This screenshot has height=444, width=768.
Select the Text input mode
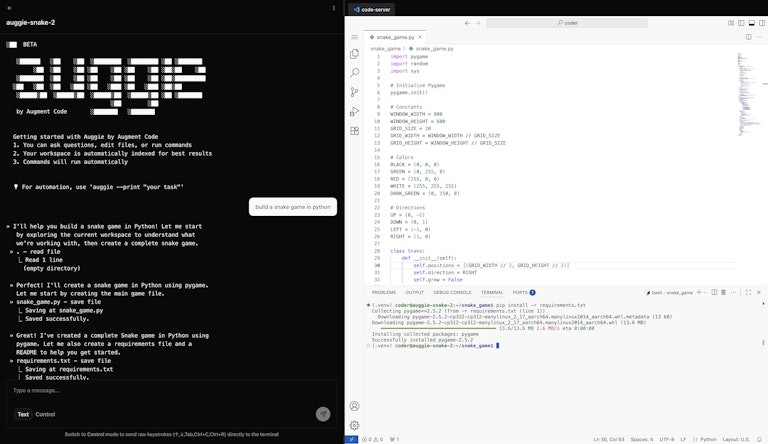[x=23, y=414]
